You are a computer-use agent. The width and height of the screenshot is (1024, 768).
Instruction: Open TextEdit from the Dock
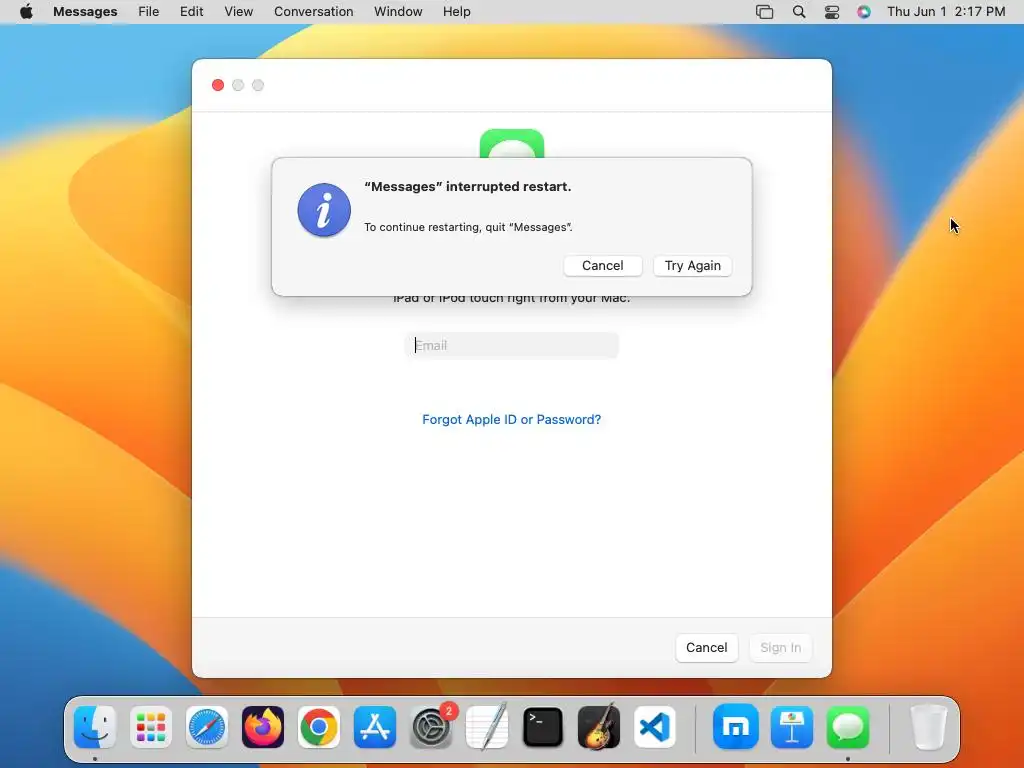tap(487, 726)
